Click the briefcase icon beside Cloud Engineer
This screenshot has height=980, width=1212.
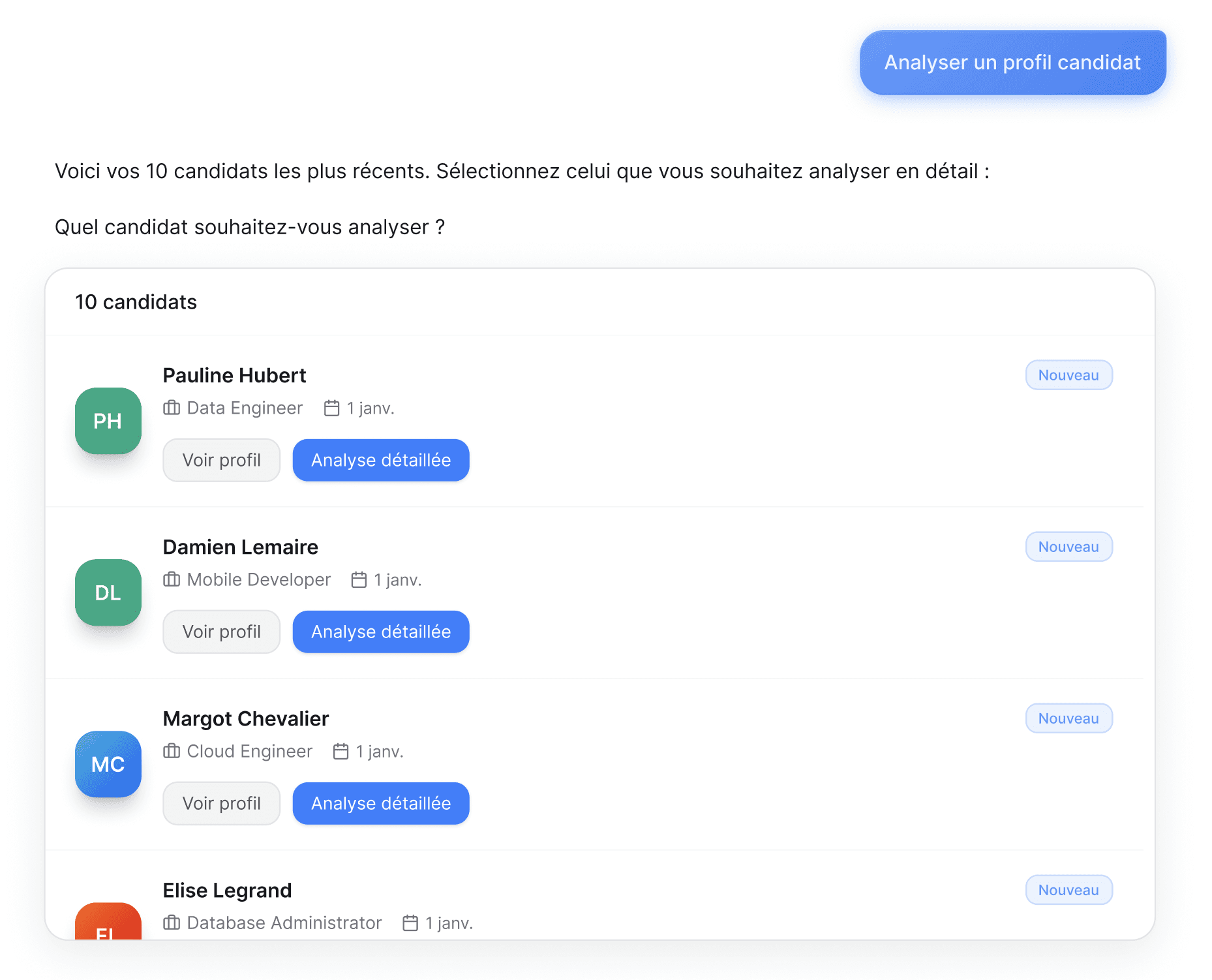(x=172, y=751)
